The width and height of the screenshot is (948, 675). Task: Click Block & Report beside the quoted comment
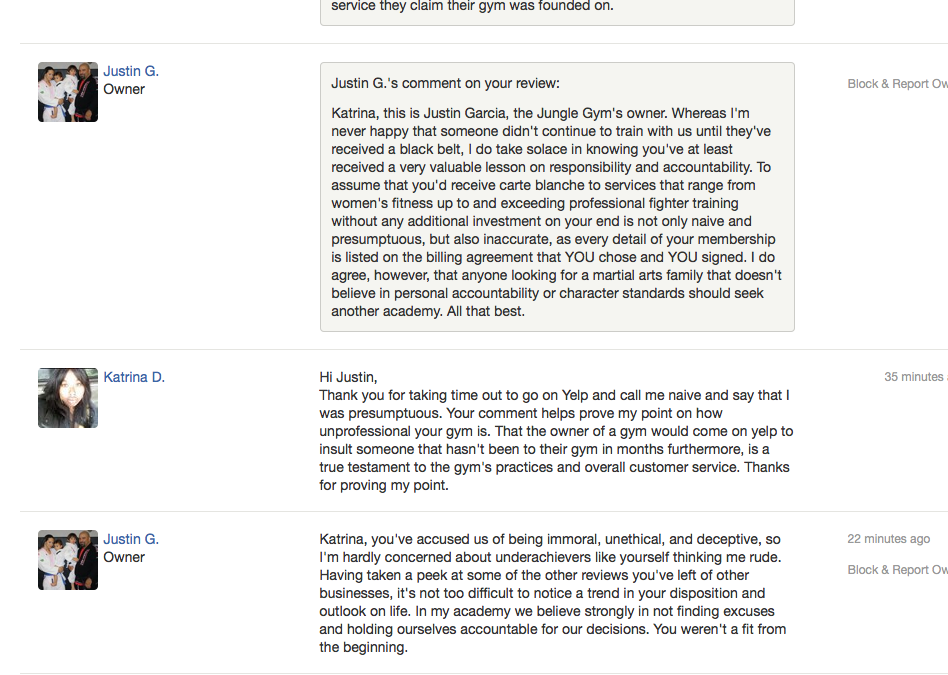[897, 84]
